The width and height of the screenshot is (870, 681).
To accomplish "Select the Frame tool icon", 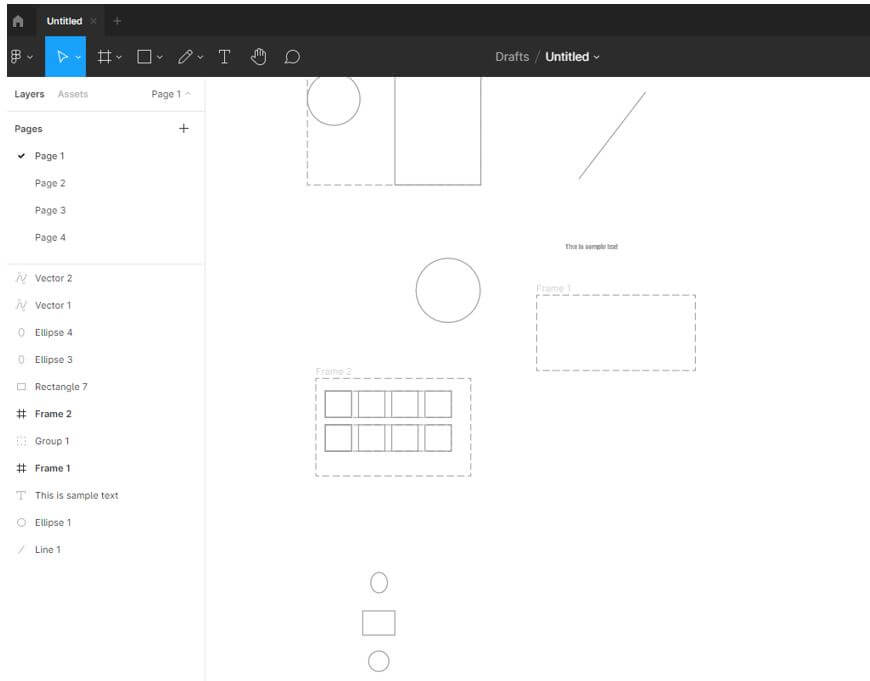I will pos(104,57).
